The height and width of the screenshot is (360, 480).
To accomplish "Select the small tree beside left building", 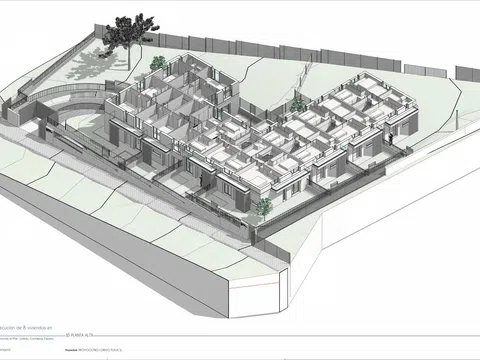I will point(158,63).
